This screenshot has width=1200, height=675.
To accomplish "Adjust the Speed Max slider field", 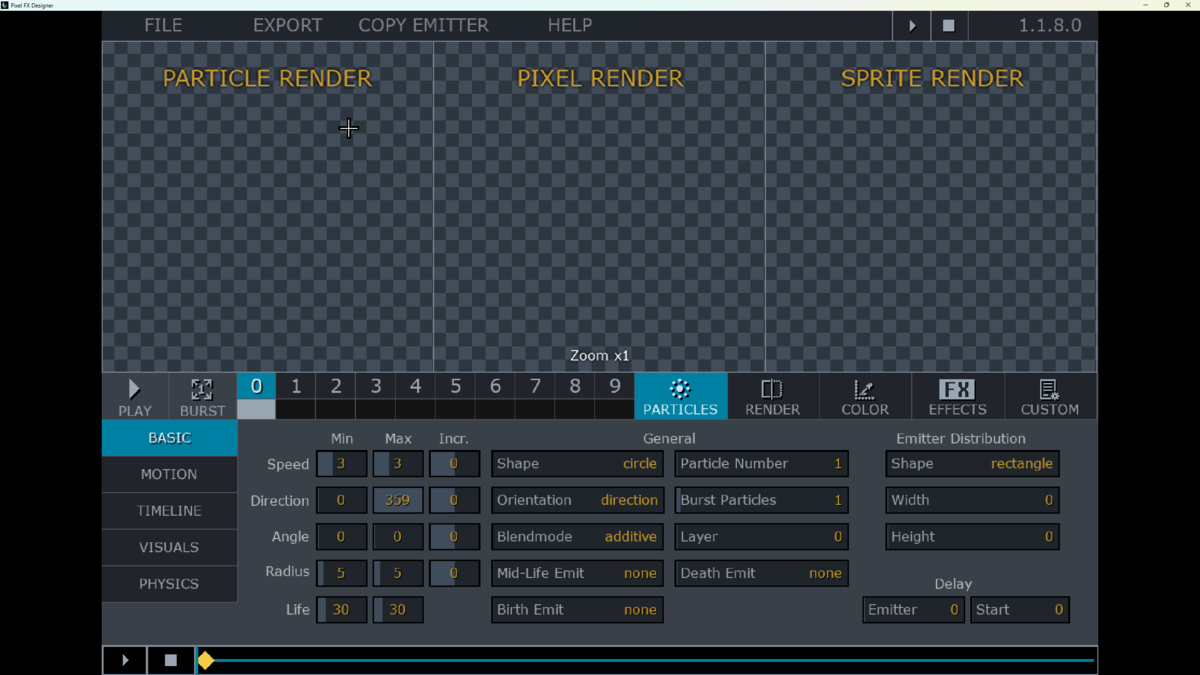I will click(x=398, y=464).
